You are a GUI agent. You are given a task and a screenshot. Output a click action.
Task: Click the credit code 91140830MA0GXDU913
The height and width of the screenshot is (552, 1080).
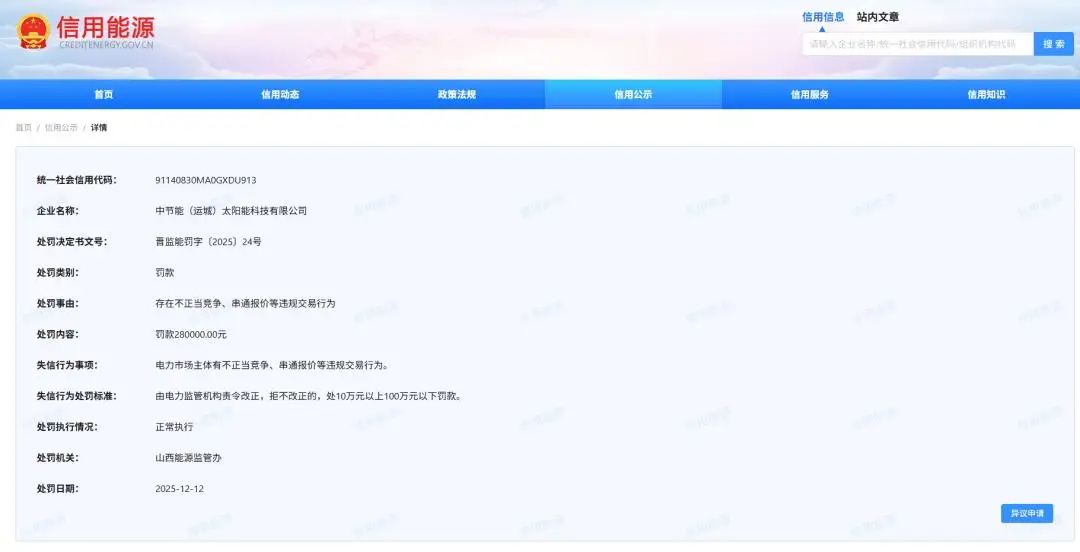tap(206, 180)
